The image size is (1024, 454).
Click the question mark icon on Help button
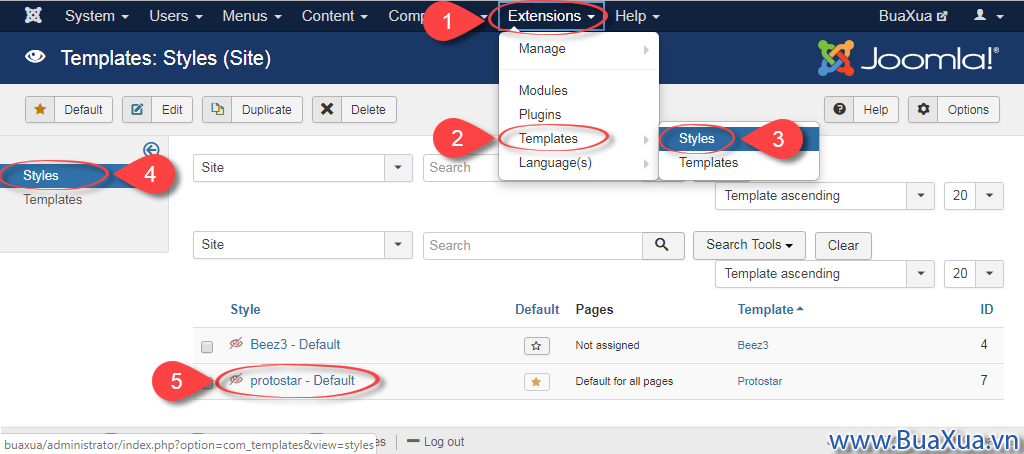(x=839, y=110)
